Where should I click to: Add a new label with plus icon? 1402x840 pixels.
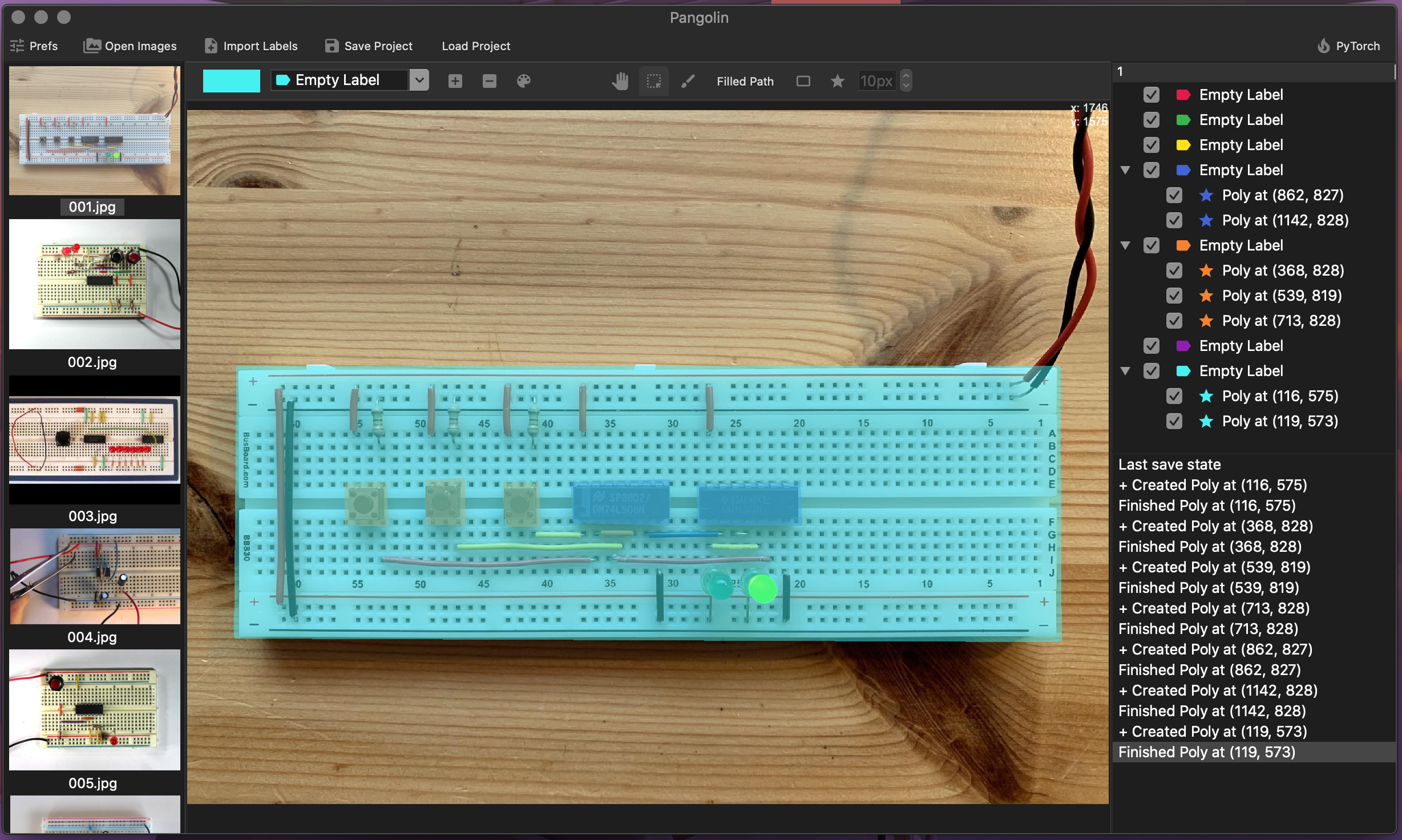(x=455, y=81)
